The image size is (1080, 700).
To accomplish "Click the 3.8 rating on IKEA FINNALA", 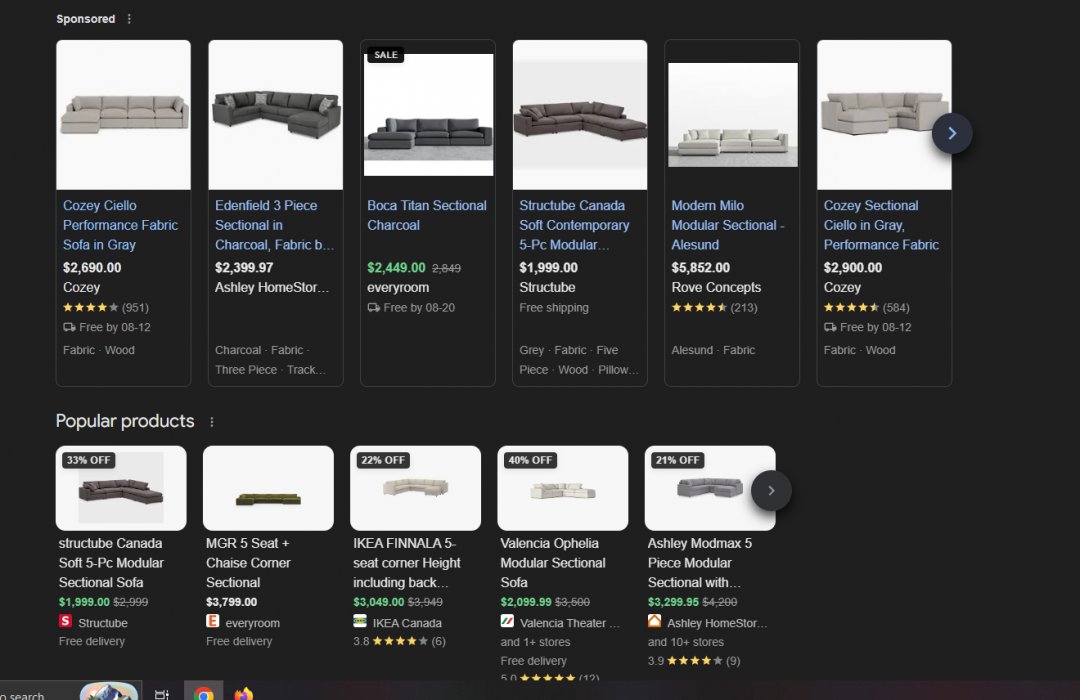I will point(399,641).
